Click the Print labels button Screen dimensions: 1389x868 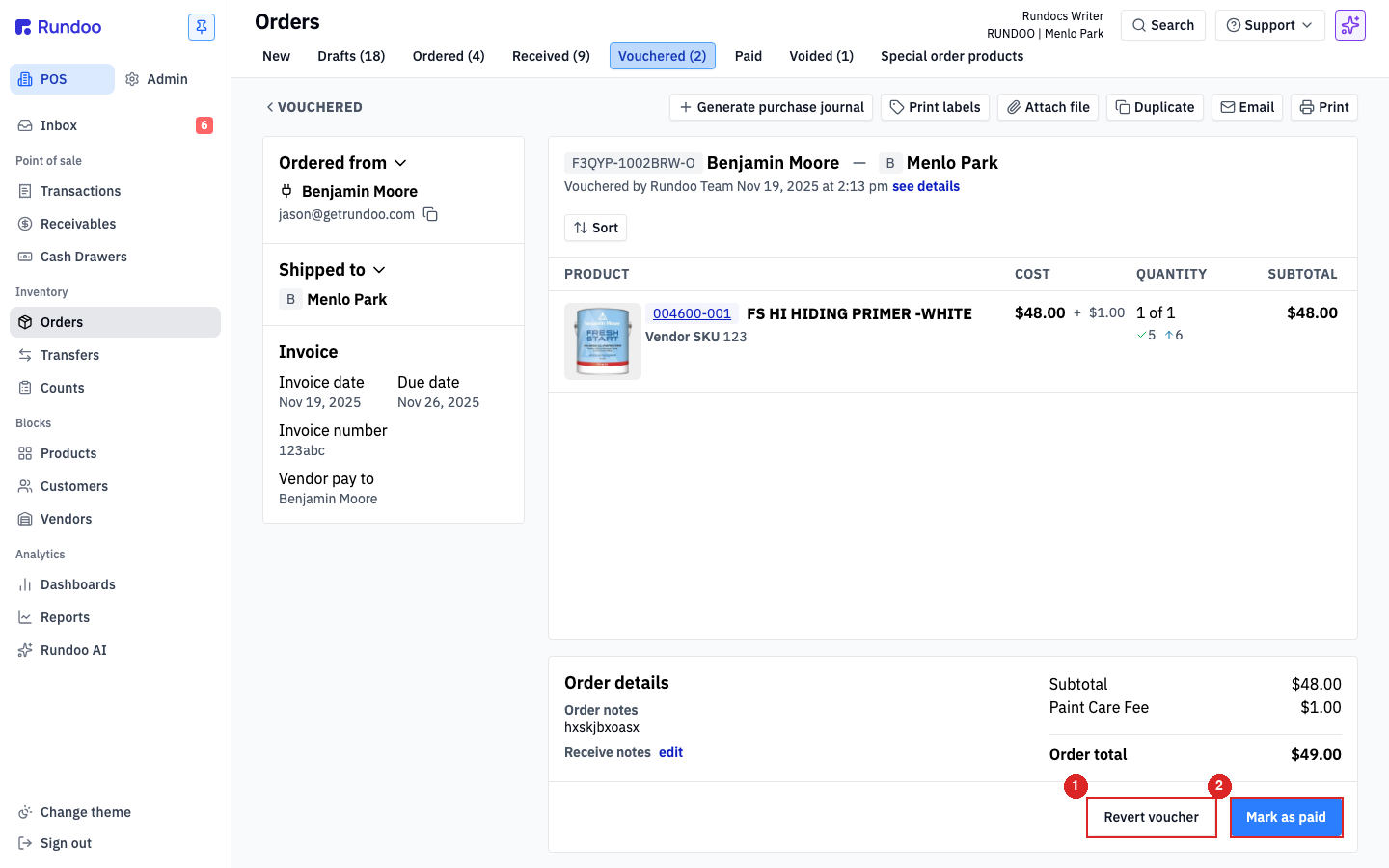935,107
